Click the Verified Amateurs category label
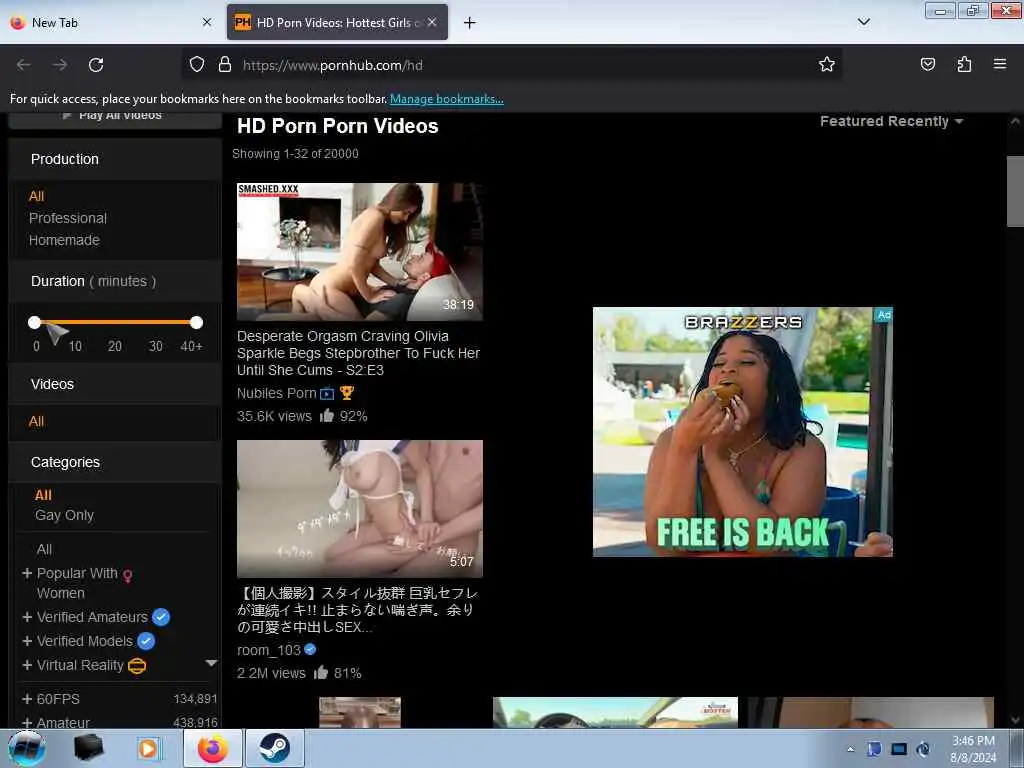Viewport: 1024px width, 768px height. [92, 617]
